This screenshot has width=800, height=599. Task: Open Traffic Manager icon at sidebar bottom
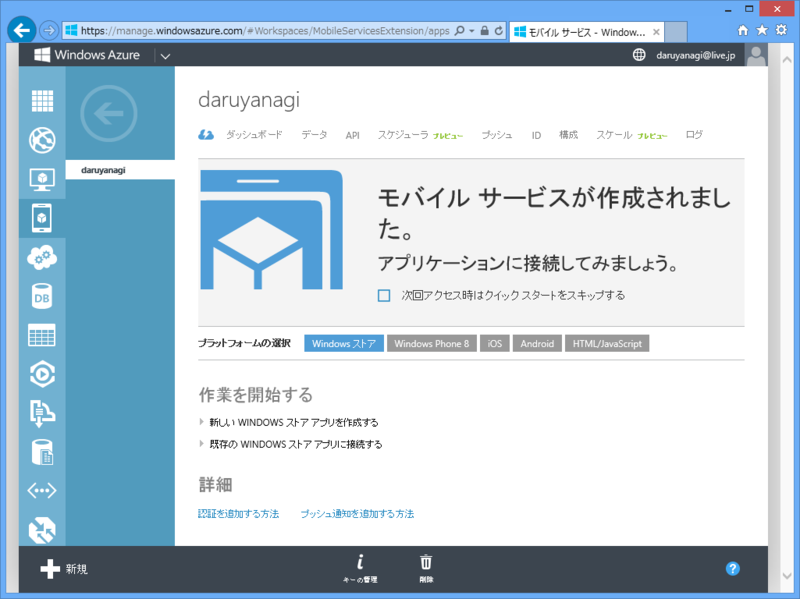(x=42, y=530)
